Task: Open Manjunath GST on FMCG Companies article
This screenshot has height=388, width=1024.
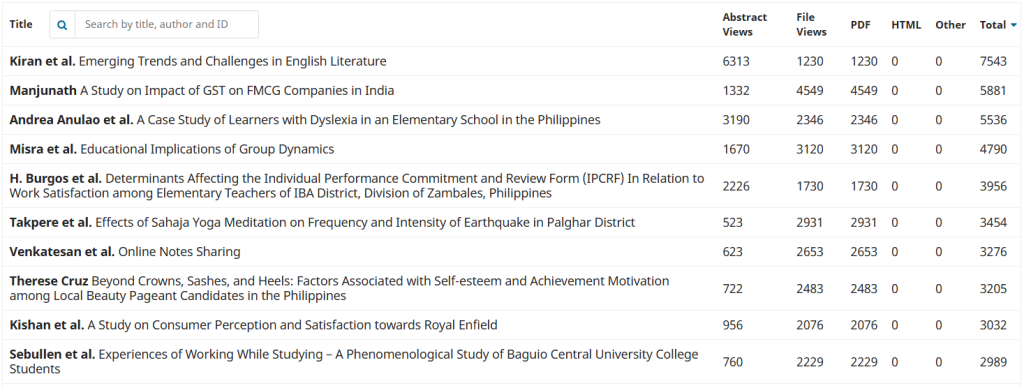Action: [202, 91]
